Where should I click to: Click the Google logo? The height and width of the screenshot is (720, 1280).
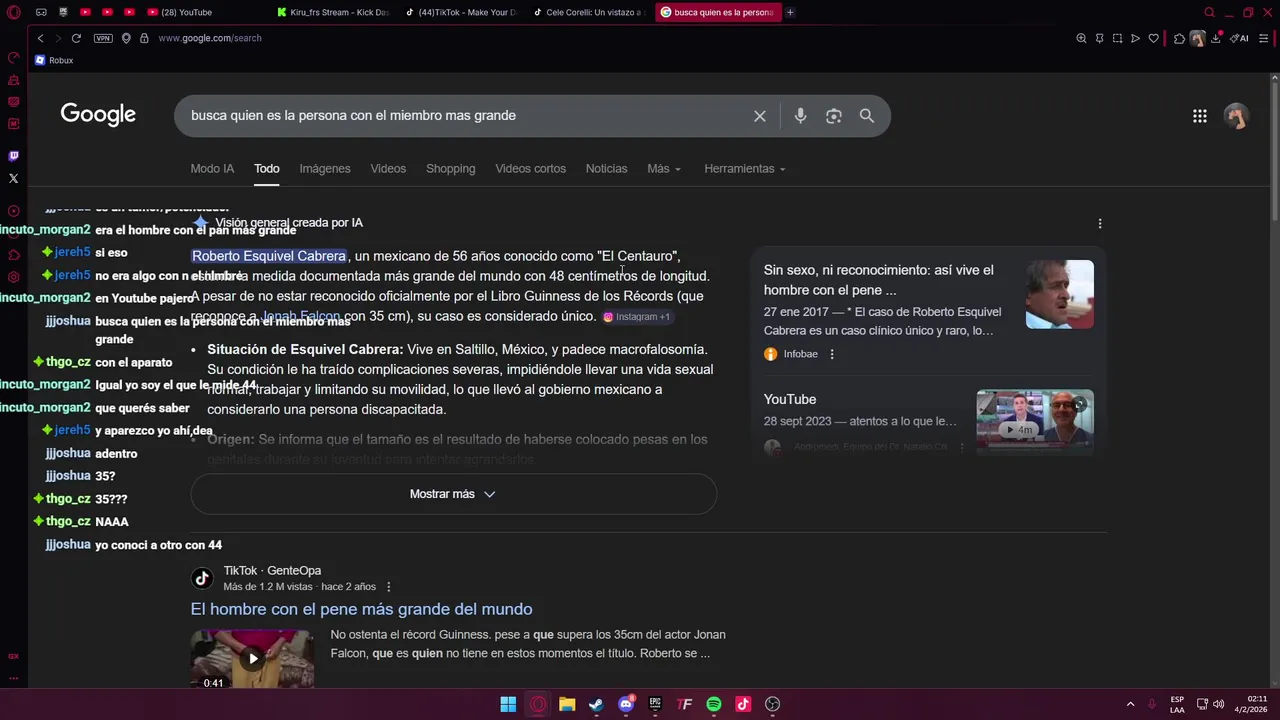(98, 115)
